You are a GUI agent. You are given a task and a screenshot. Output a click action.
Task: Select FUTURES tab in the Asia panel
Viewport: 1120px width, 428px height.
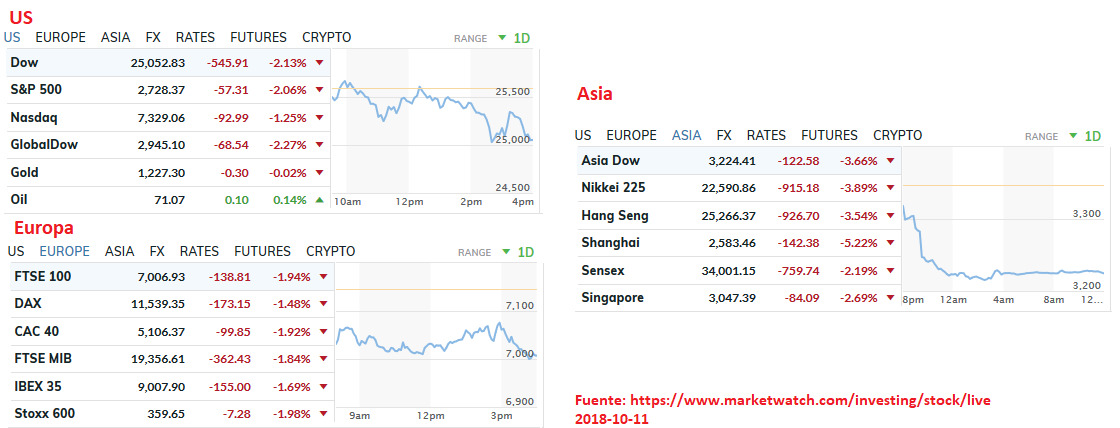tap(829, 135)
